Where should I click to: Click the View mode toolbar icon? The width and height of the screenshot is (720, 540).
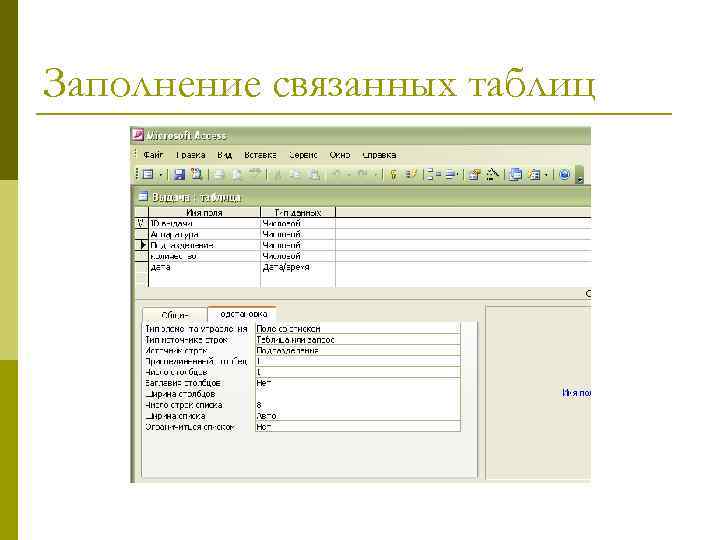tap(148, 174)
